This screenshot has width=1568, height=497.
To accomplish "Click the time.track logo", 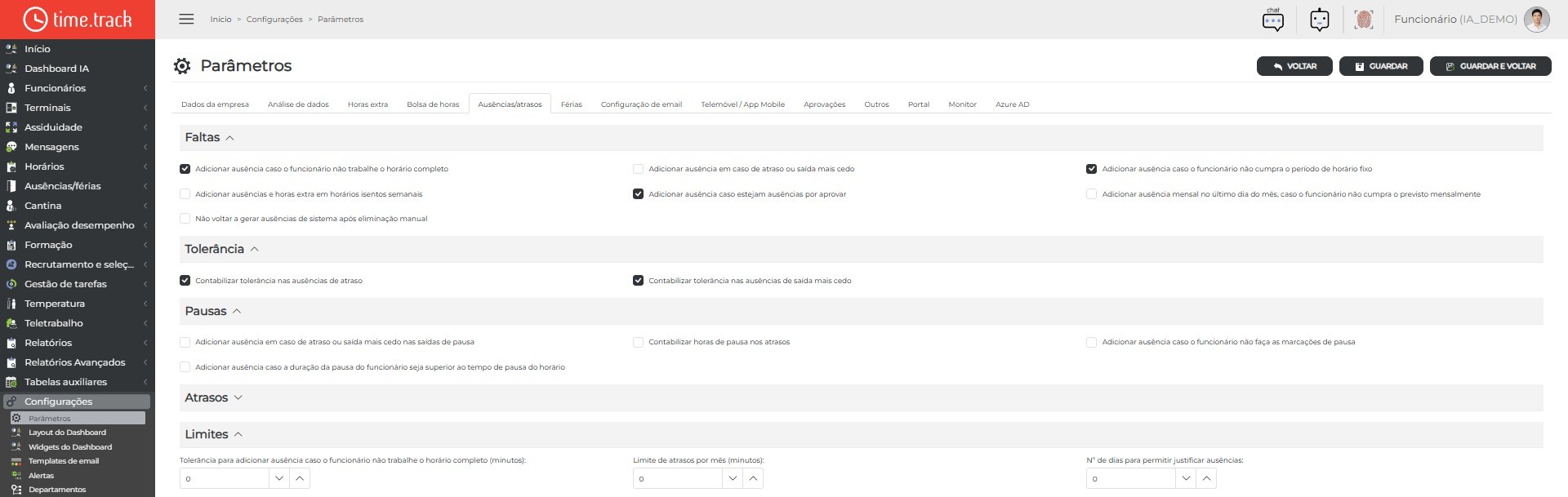I will tap(78, 20).
